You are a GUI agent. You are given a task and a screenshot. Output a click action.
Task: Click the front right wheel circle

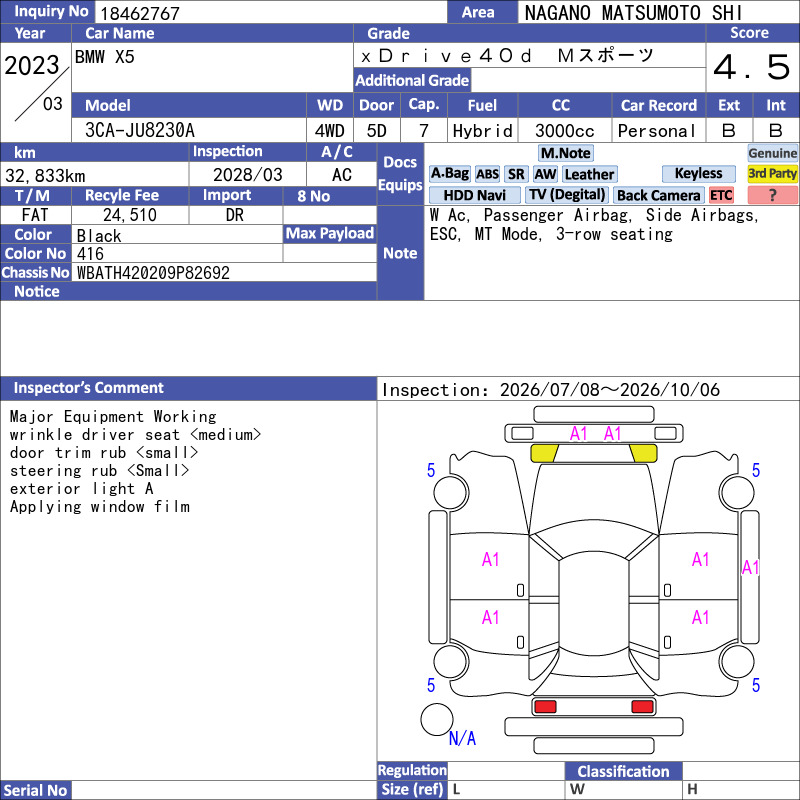point(737,492)
